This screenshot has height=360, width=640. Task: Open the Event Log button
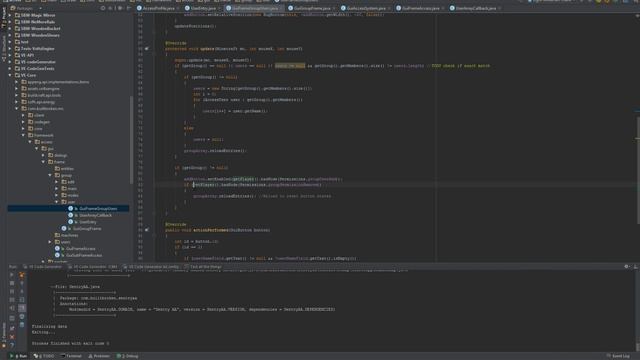click(618, 356)
